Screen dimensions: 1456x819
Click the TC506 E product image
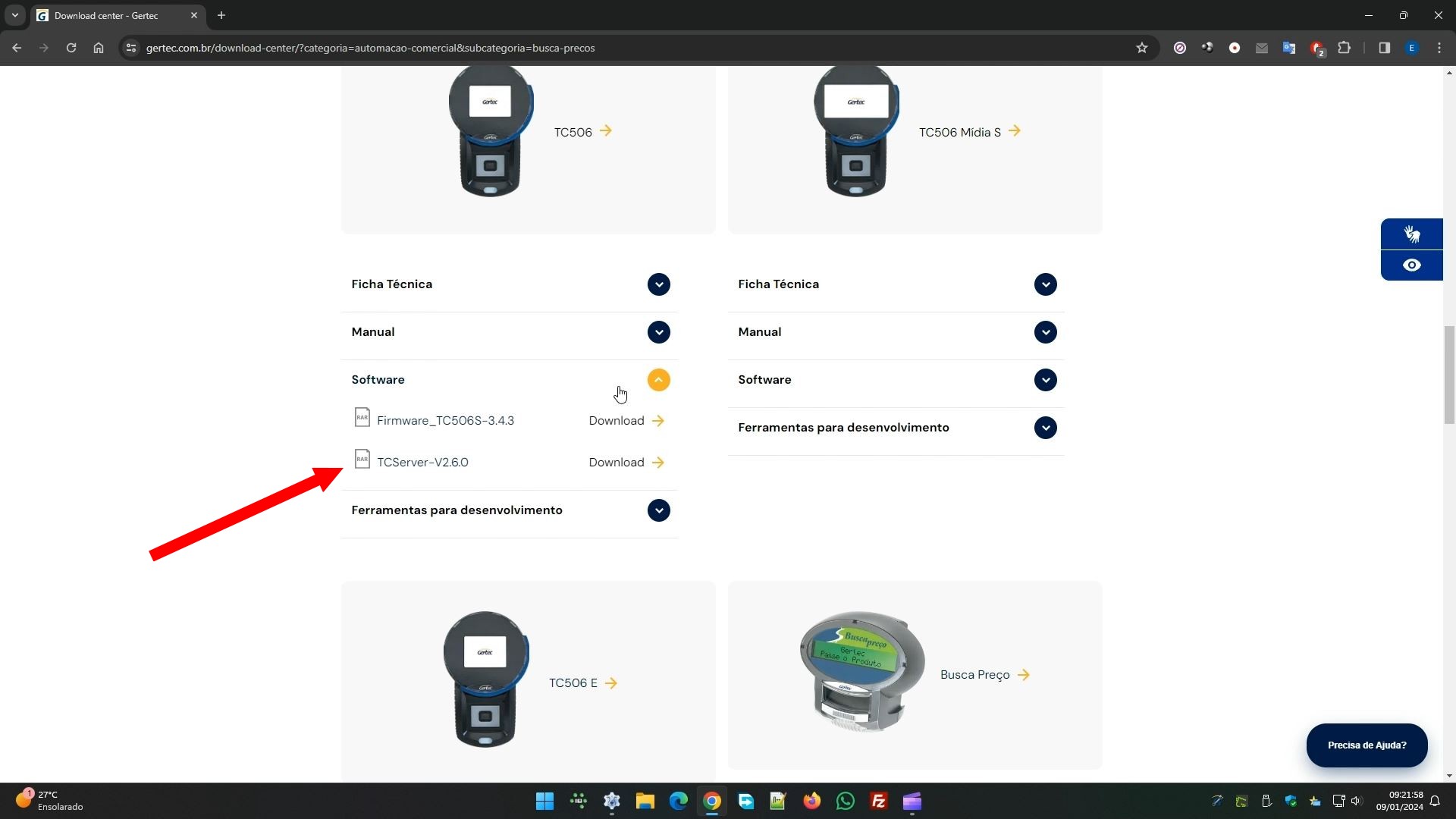(x=485, y=679)
